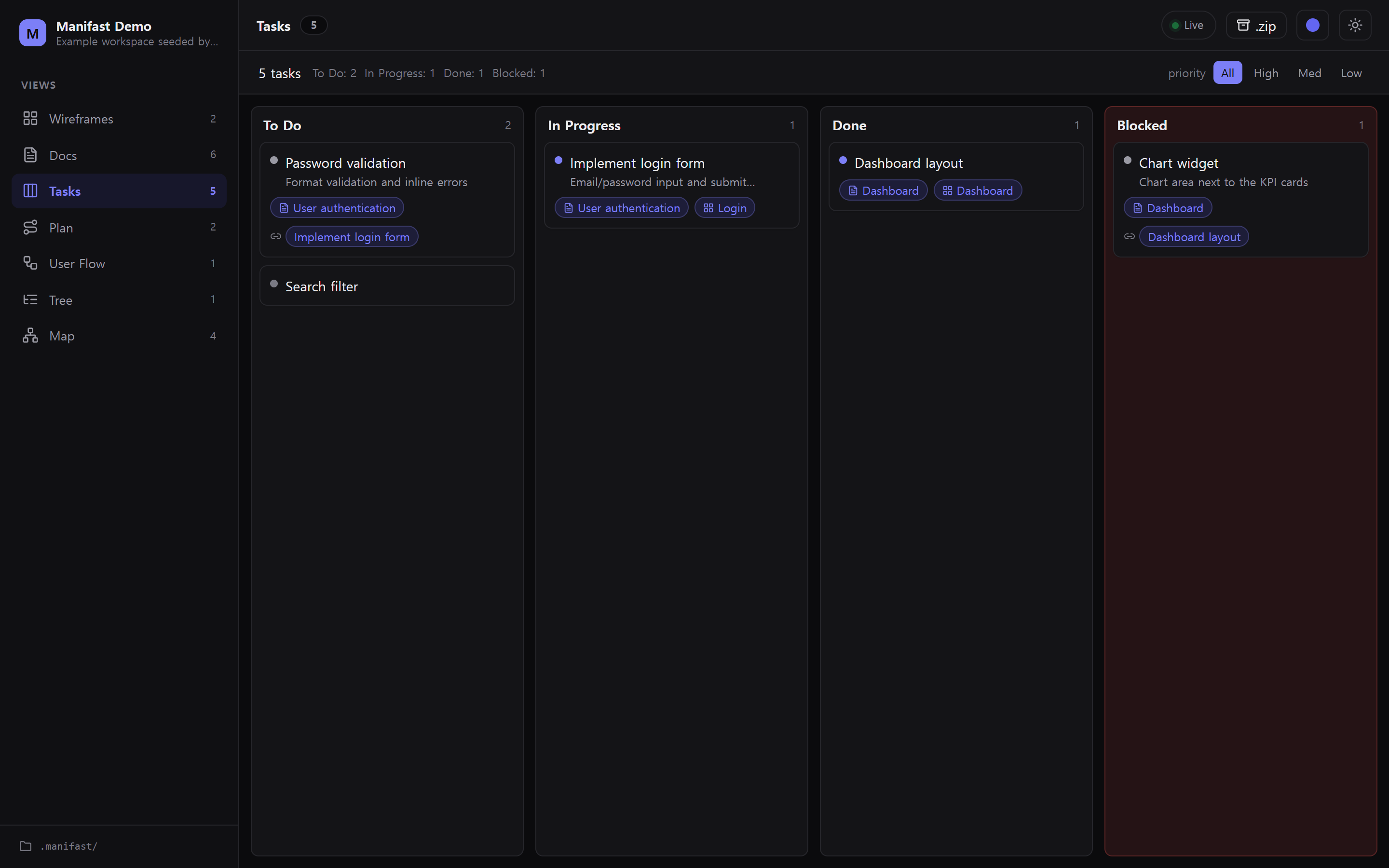The image size is (1389, 868).
Task: Filter tasks by Med priority
Action: (1309, 73)
